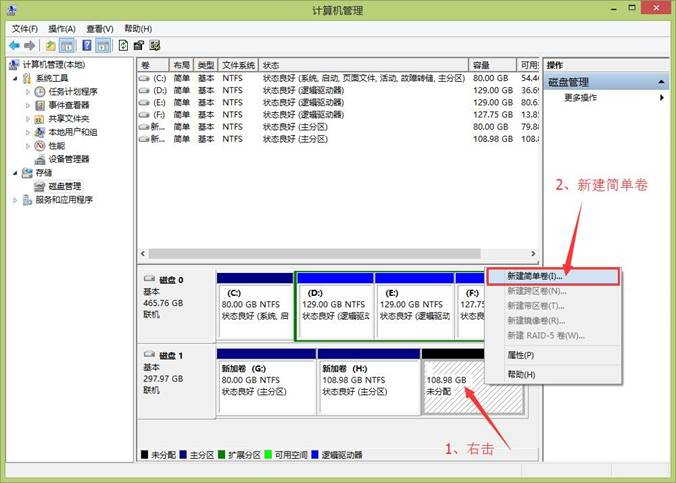The width and height of the screenshot is (676, 483).
Task: Expand the 服务和应用程序 tree node
Action: [x=15, y=200]
